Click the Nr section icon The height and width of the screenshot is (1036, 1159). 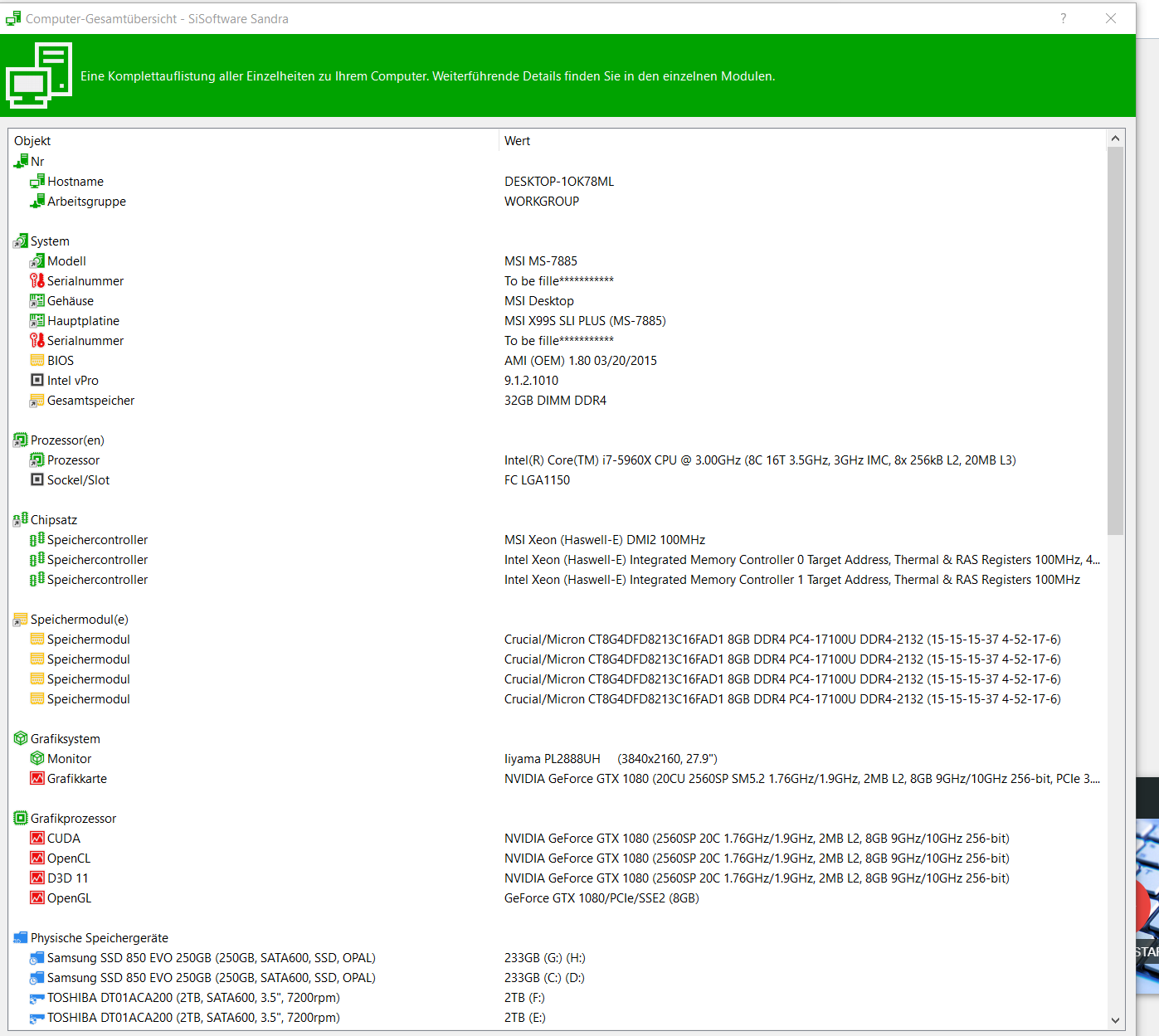click(21, 161)
